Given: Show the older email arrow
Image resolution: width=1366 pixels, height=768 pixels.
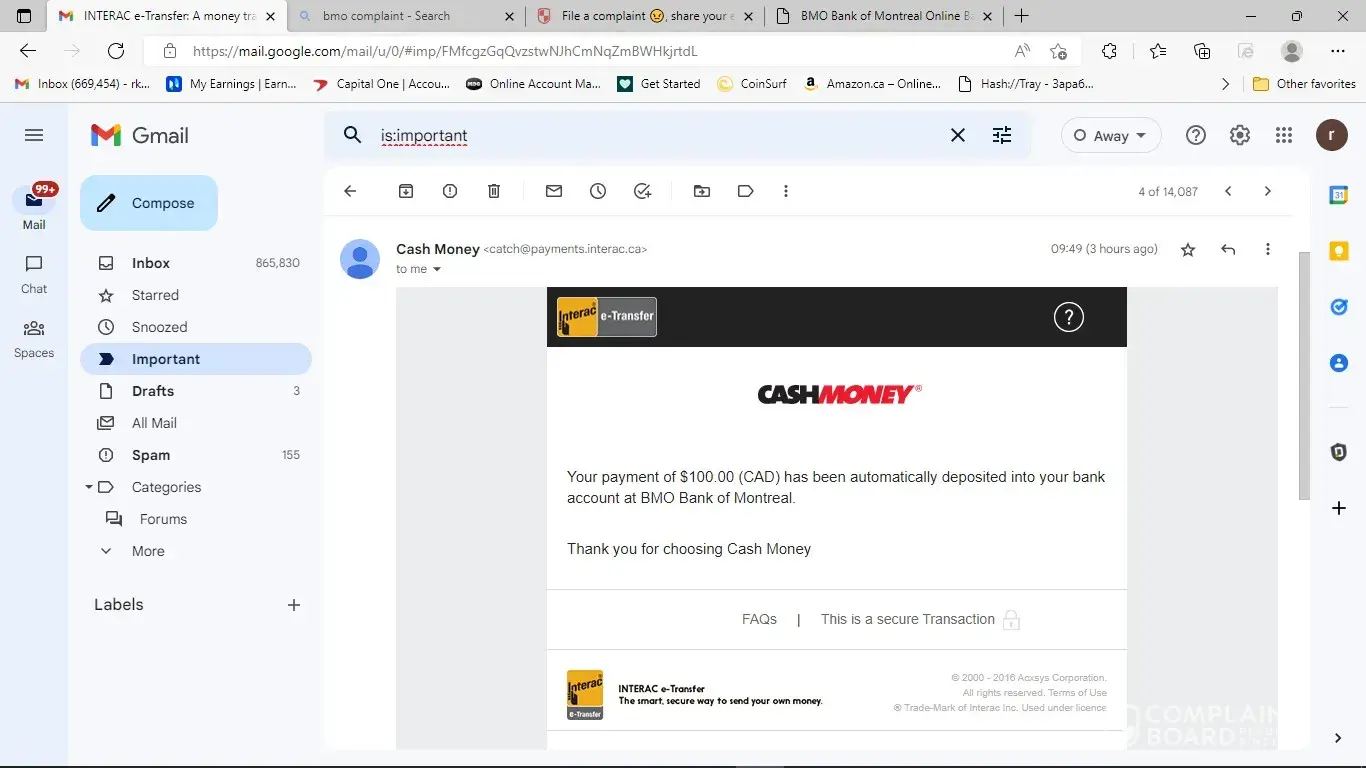Looking at the screenshot, I should (x=1268, y=191).
